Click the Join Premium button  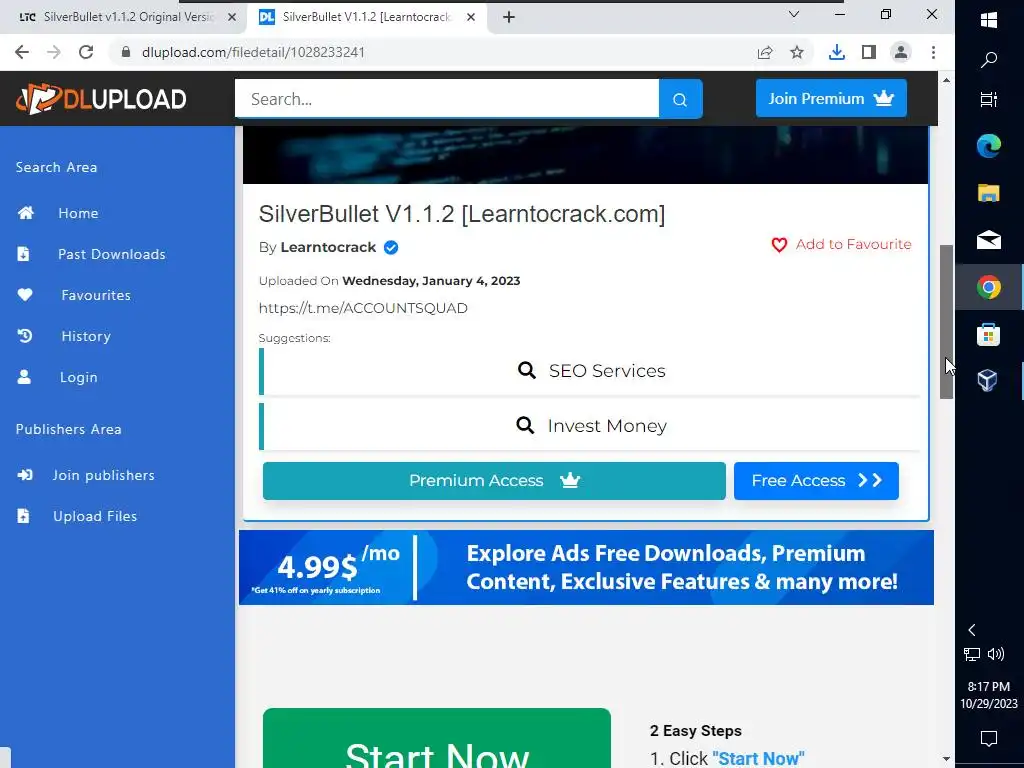coord(831,99)
